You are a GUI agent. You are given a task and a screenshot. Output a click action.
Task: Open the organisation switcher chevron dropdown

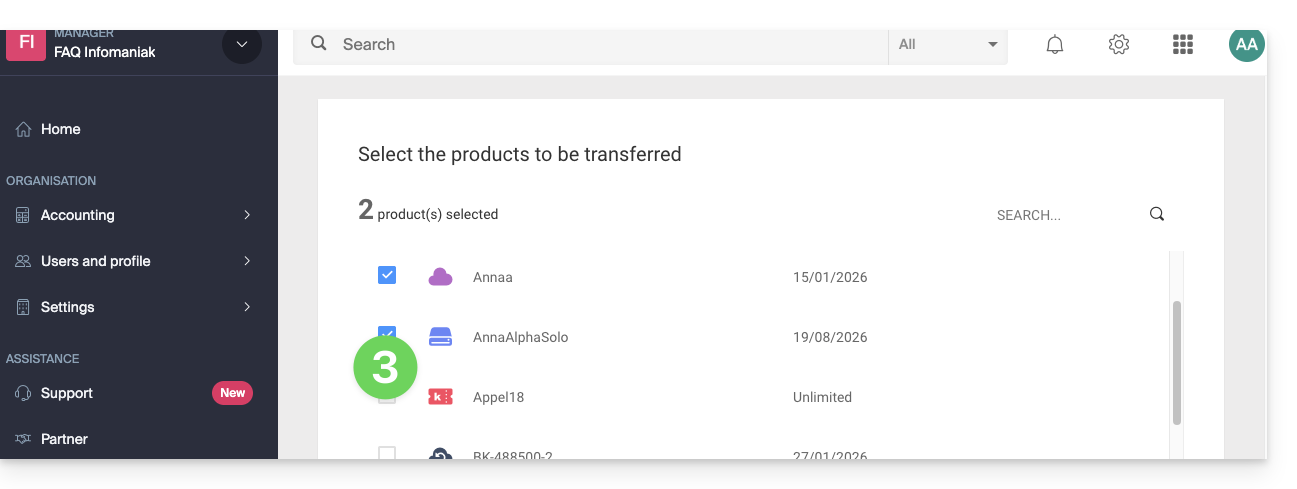242,45
